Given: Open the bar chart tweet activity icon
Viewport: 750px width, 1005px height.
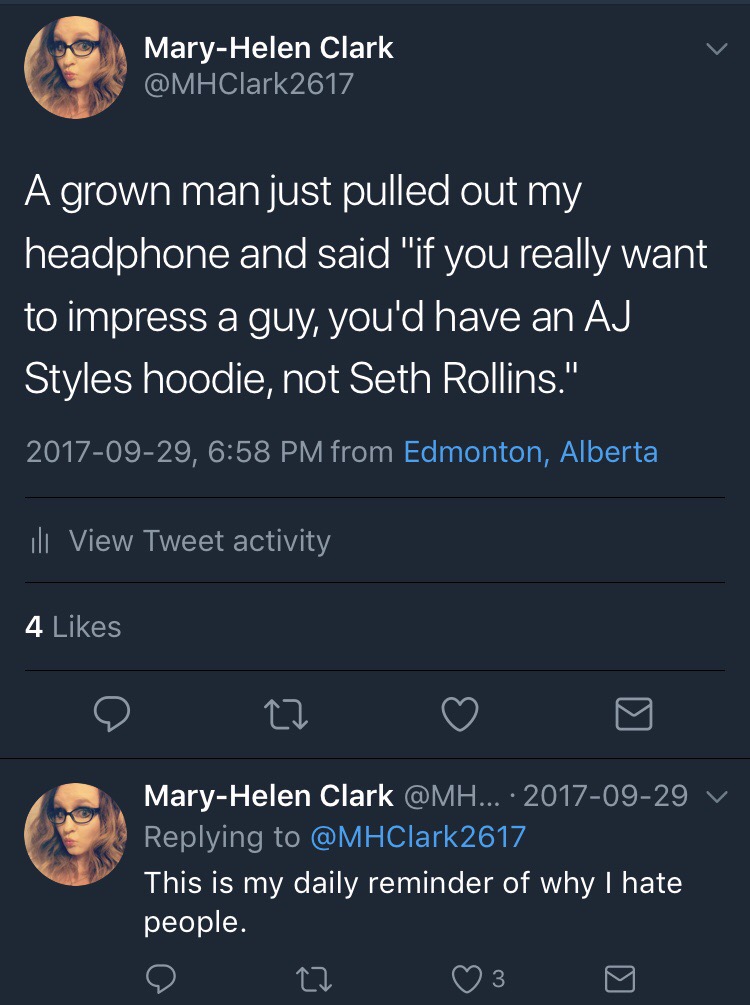Looking at the screenshot, I should click(x=40, y=541).
